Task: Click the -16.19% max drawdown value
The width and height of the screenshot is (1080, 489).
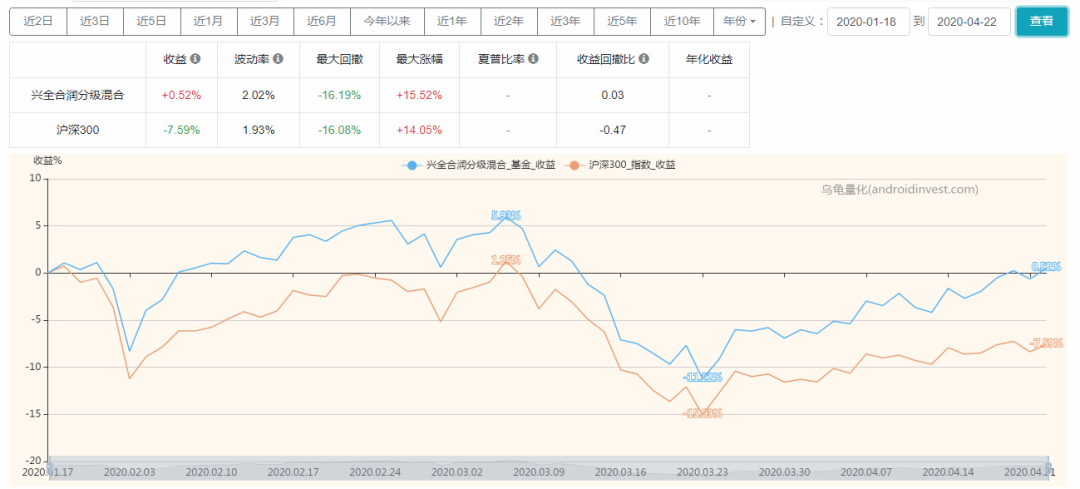Action: click(x=340, y=95)
